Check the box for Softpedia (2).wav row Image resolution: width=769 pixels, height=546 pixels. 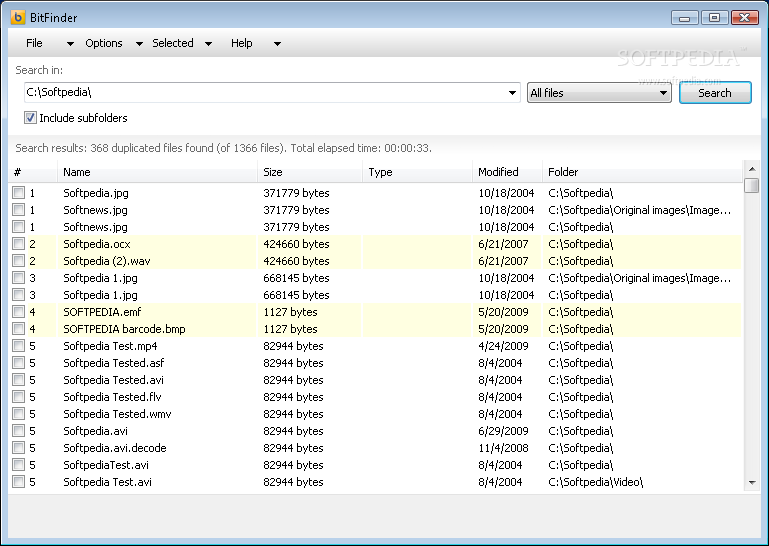[19, 260]
